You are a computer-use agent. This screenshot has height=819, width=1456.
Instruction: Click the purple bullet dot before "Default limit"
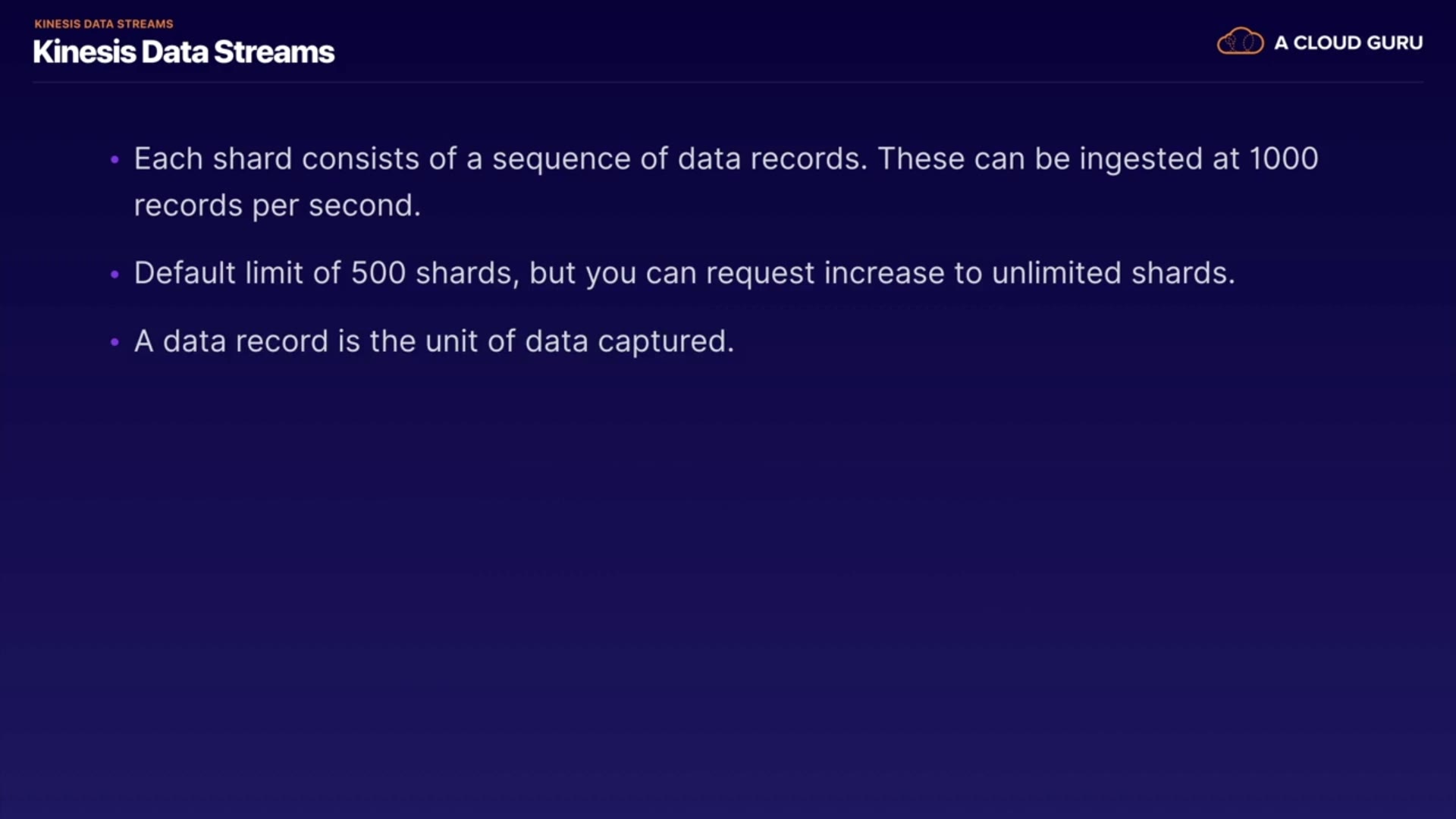click(115, 274)
